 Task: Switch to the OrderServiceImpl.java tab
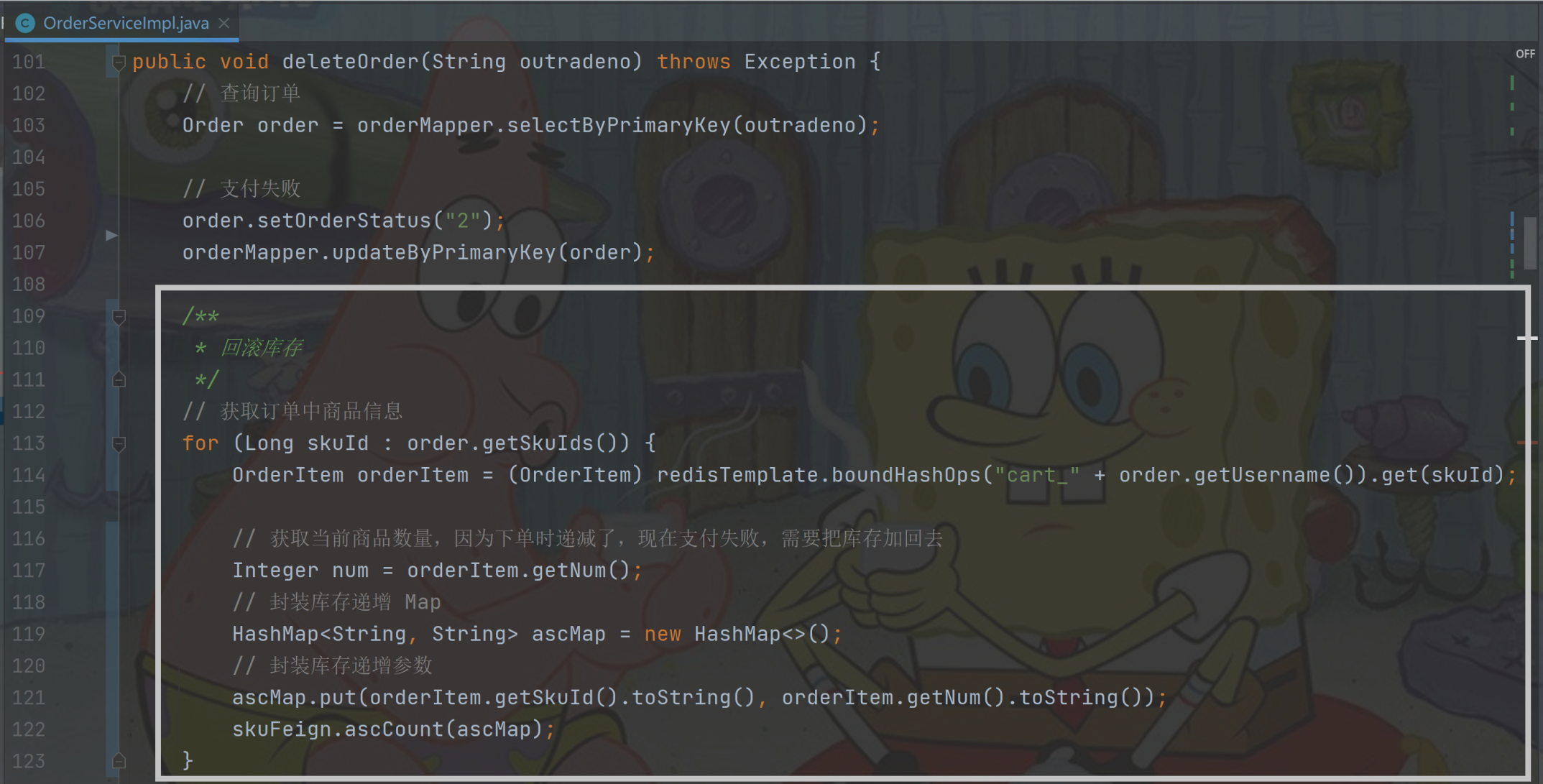(x=126, y=23)
